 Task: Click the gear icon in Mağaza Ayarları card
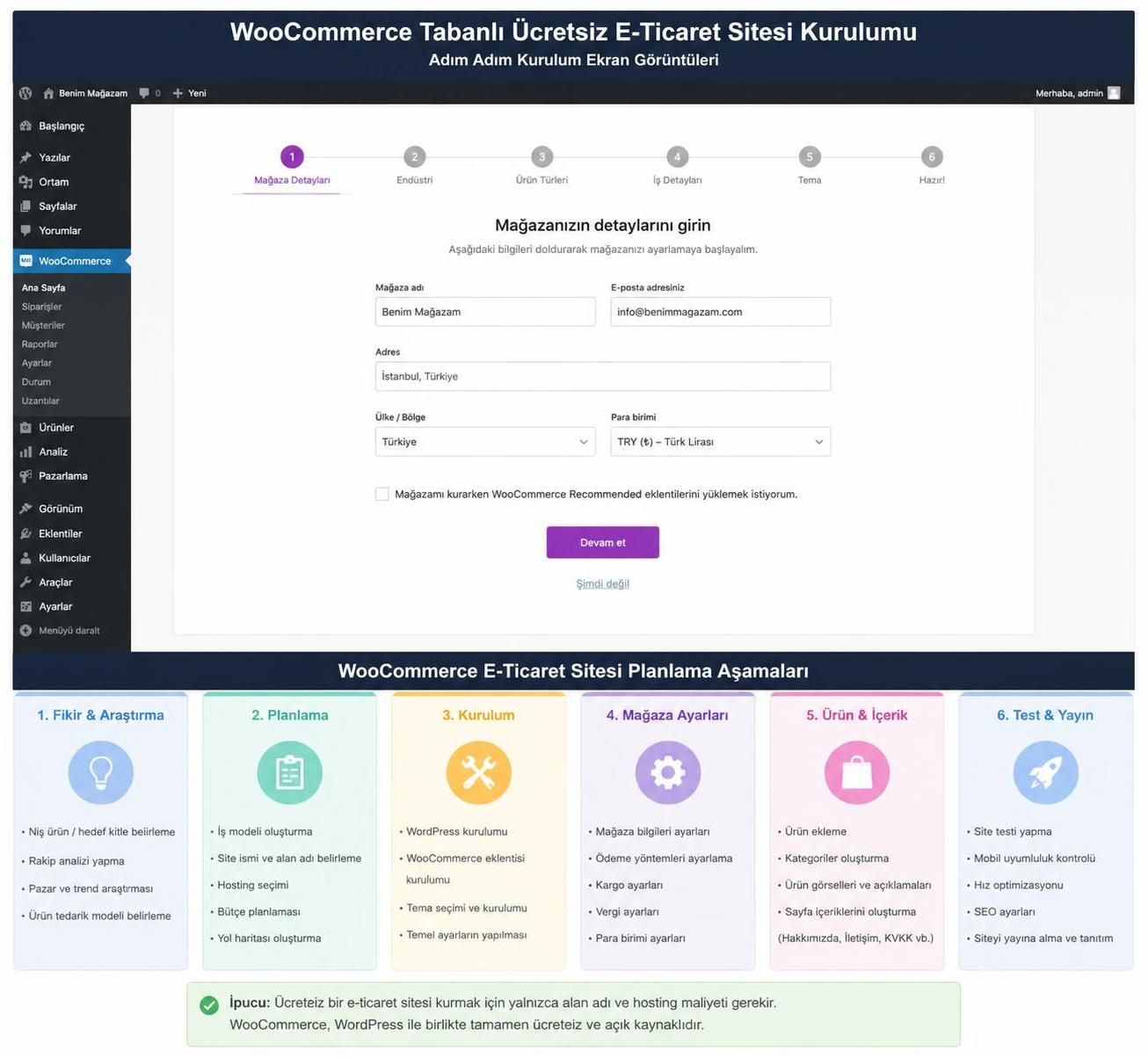(668, 772)
